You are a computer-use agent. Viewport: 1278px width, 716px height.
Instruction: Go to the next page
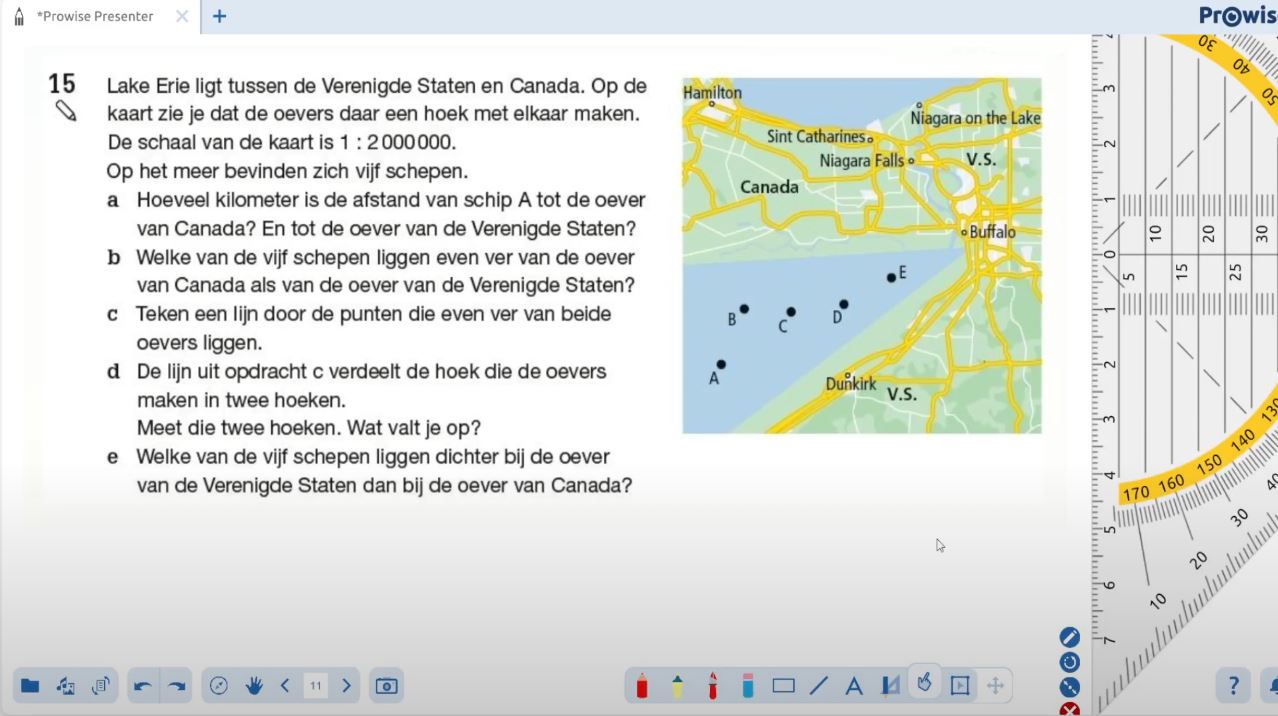pos(346,686)
